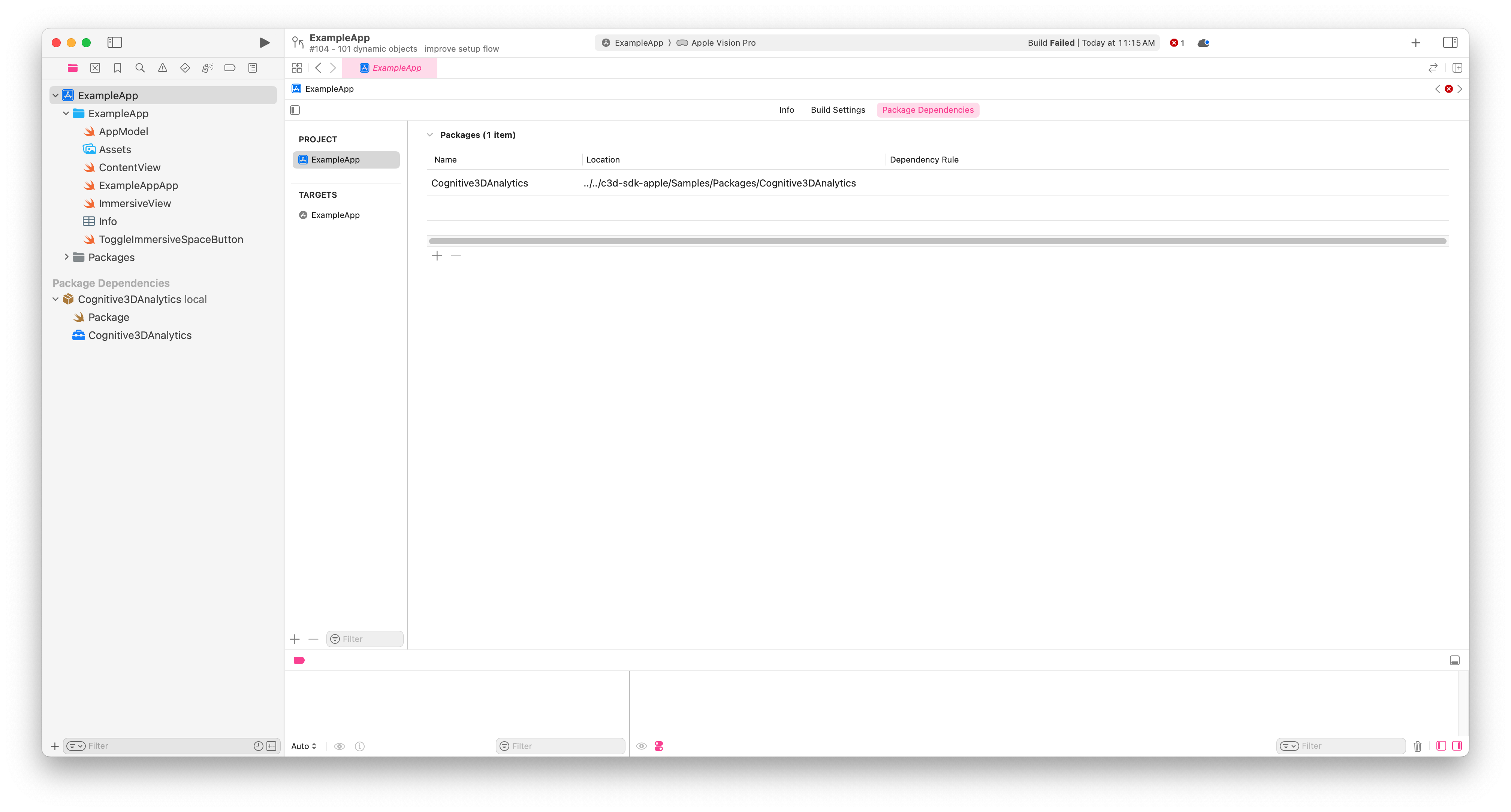The image size is (1511, 812).
Task: Clear console with trash icon
Action: 1418,746
